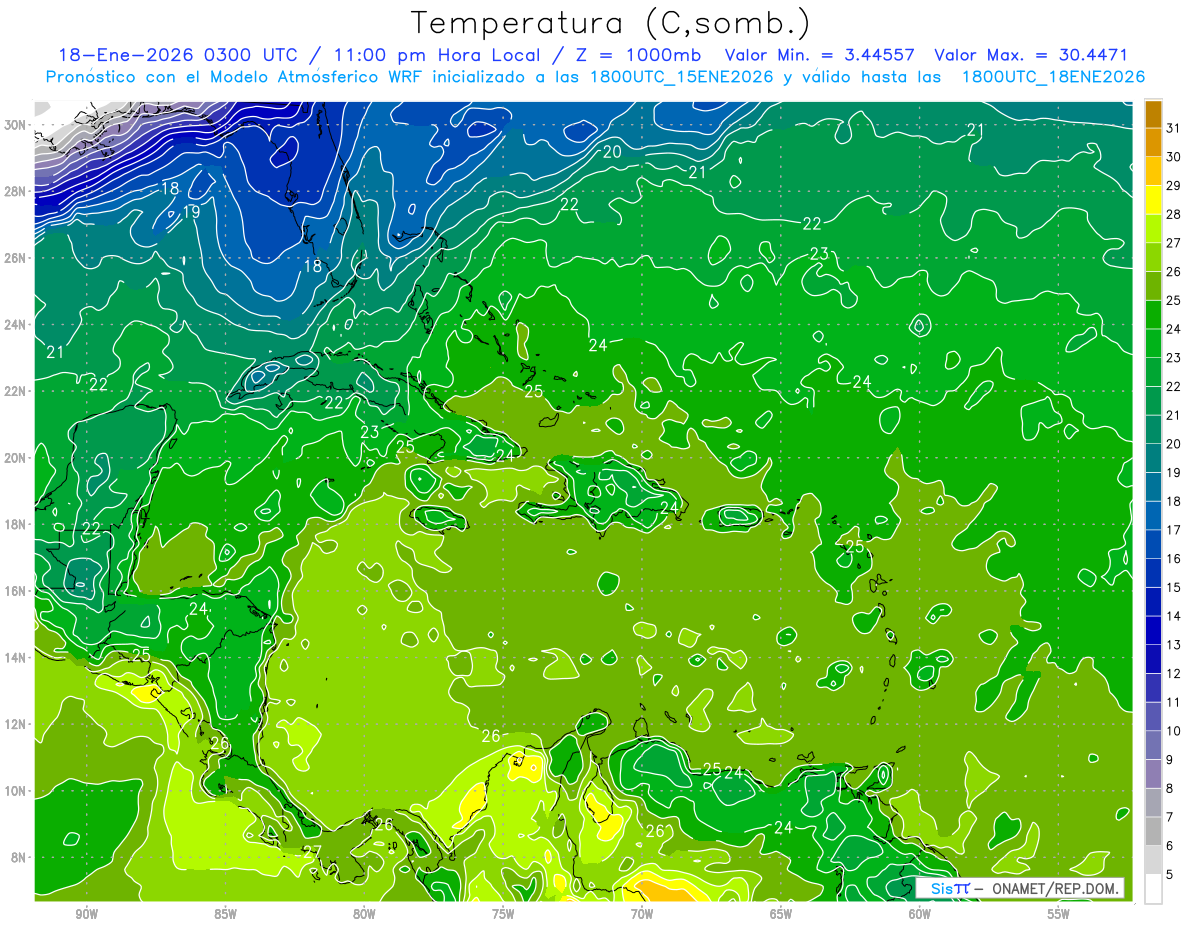Click the lime legend swatch between 26 and 27
The width and height of the screenshot is (1200, 927).
click(x=1153, y=256)
